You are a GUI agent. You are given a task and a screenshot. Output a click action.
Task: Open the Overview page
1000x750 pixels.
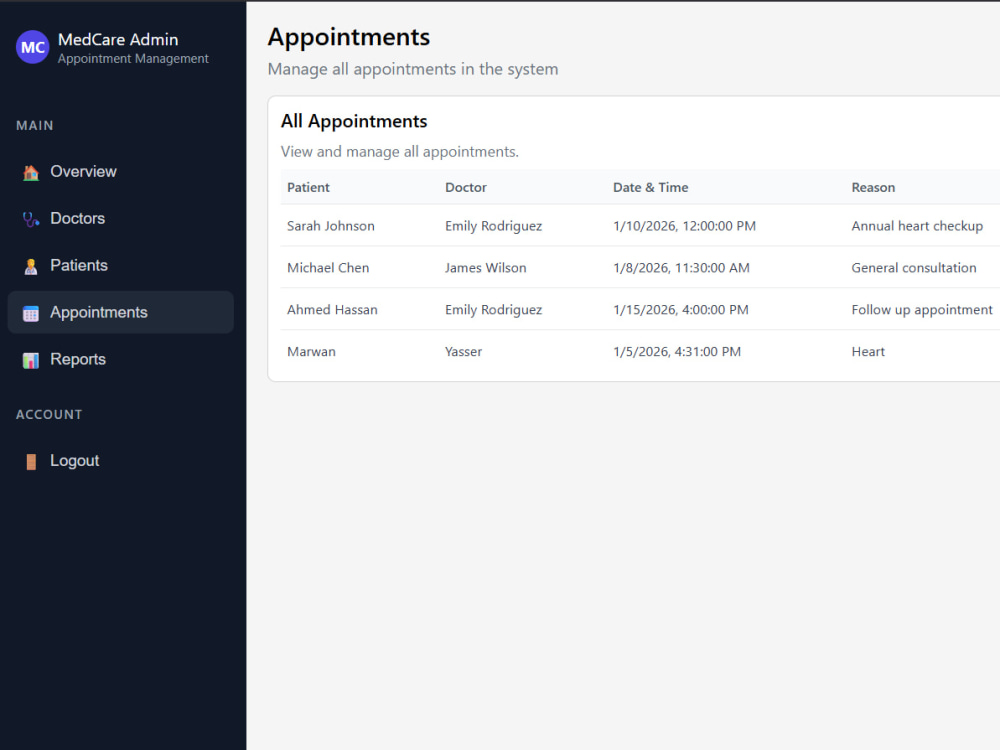coord(121,172)
